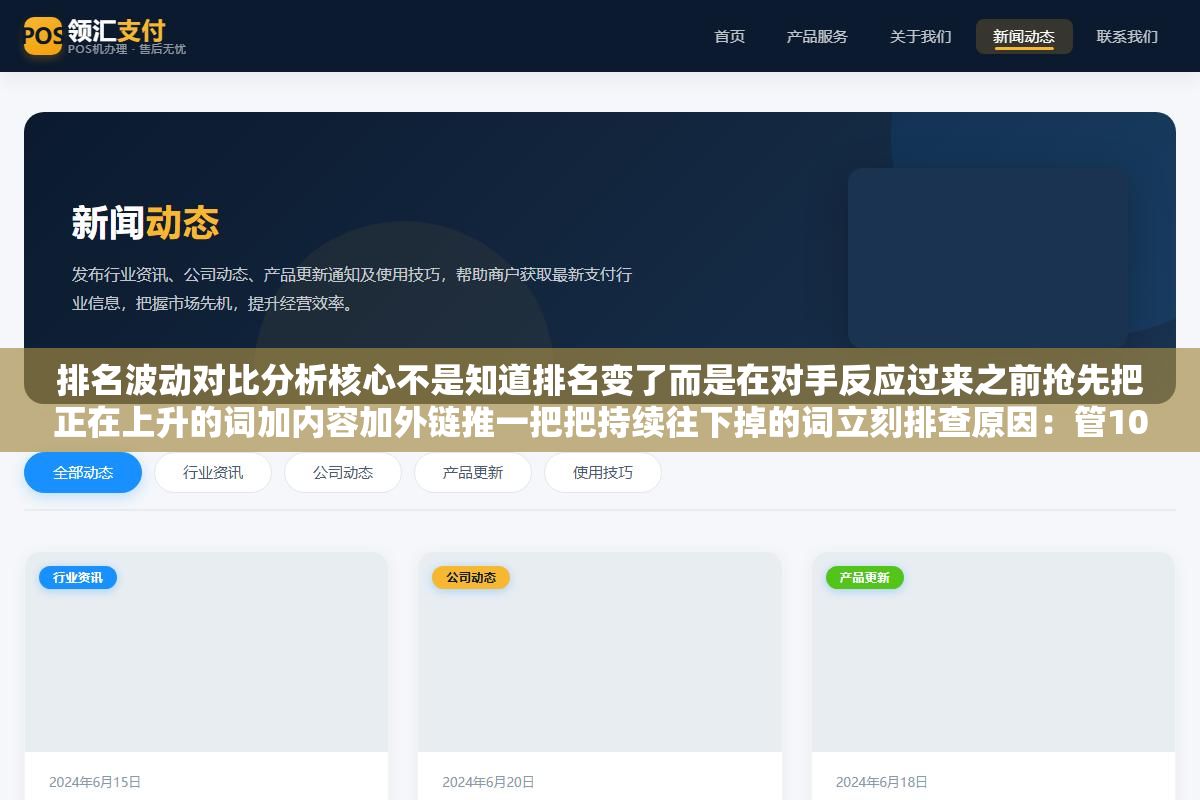Filter news by 公司动态 tab
This screenshot has width=1200, height=800.
[343, 472]
